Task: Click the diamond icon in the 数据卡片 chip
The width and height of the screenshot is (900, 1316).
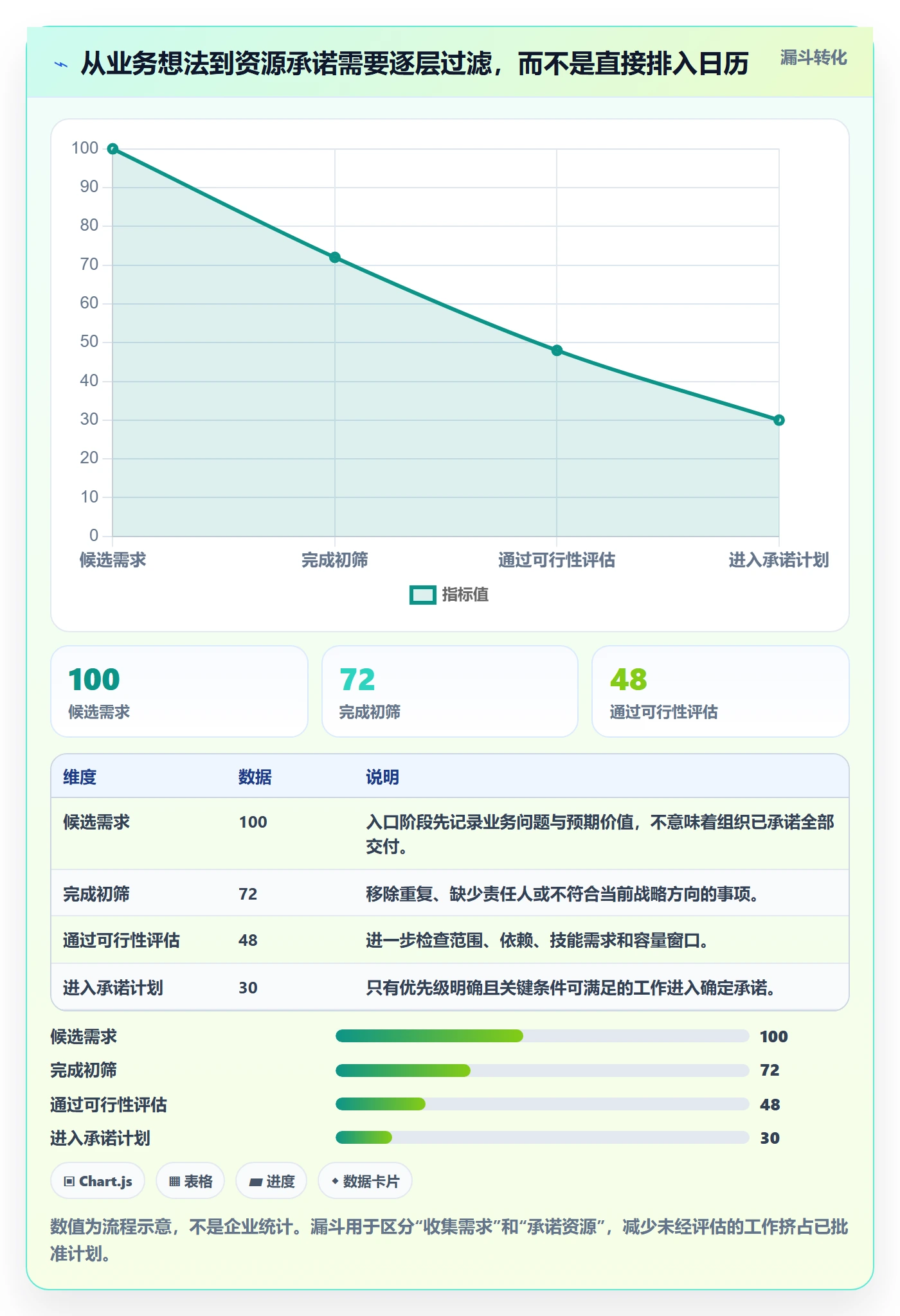Action: [335, 1181]
